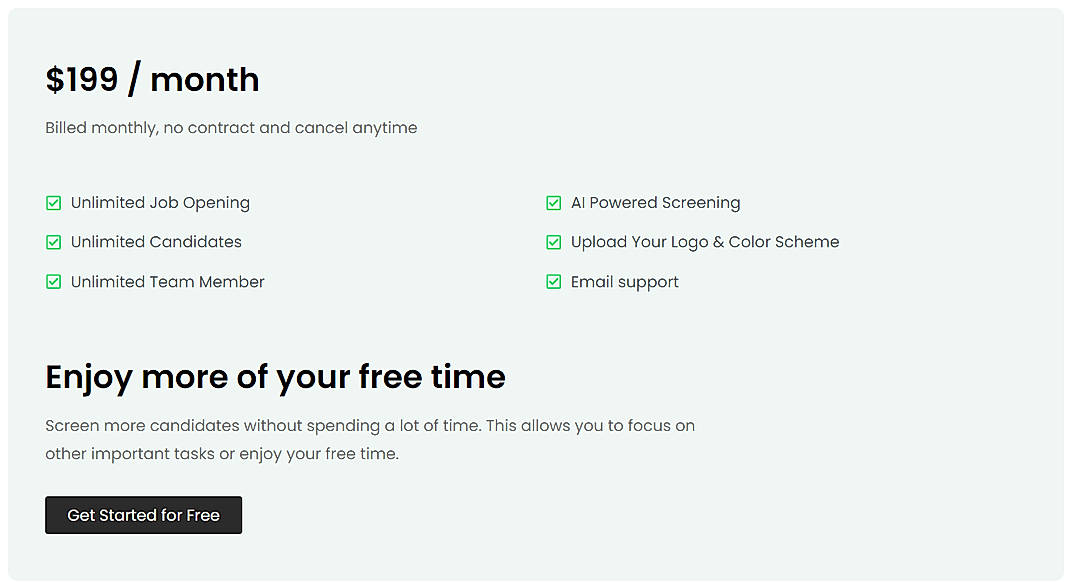Click the checkmark beside AI Powered Screening
Screen dimensions: 1070x582
point(554,203)
